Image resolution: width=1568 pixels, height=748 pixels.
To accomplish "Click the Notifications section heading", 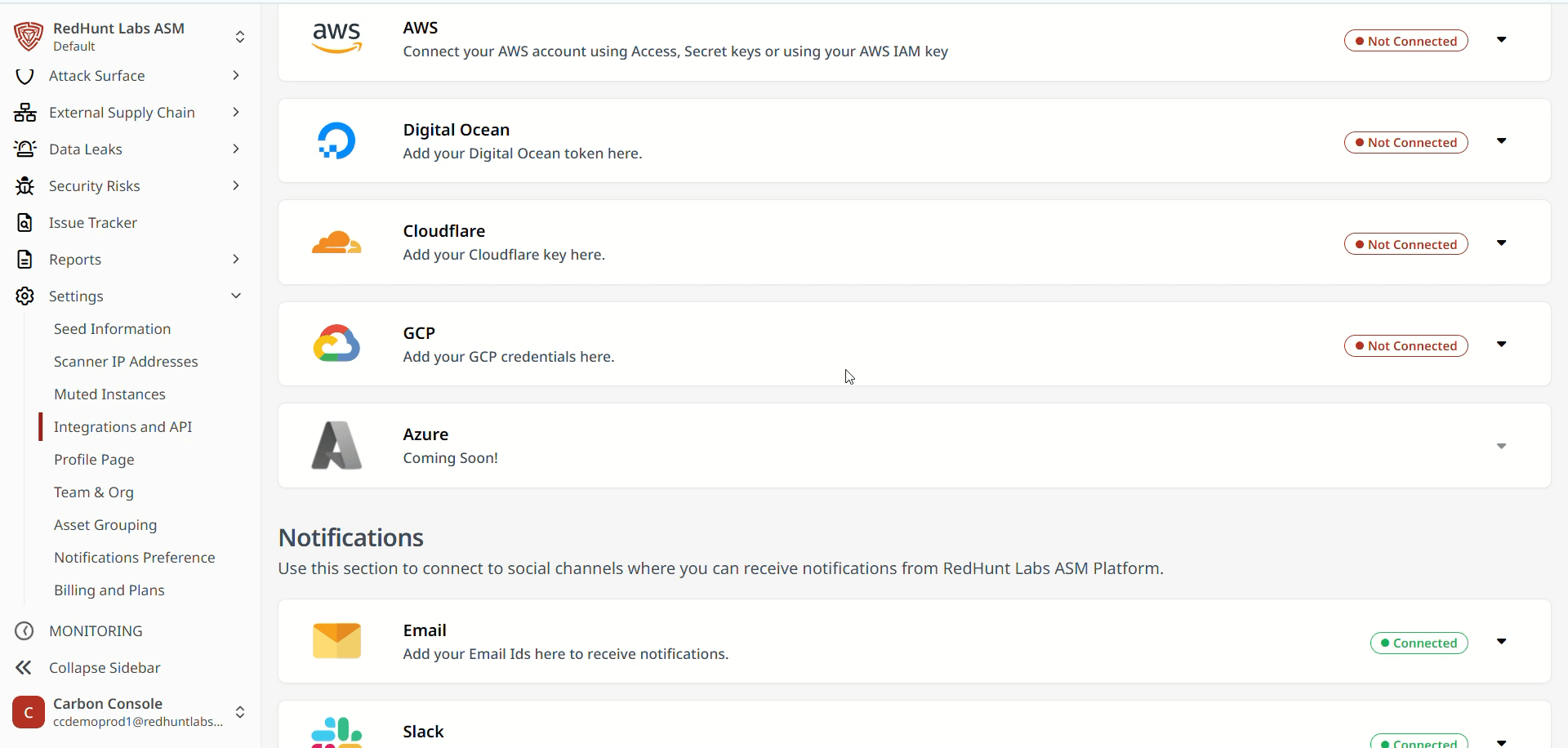I will coord(351,537).
